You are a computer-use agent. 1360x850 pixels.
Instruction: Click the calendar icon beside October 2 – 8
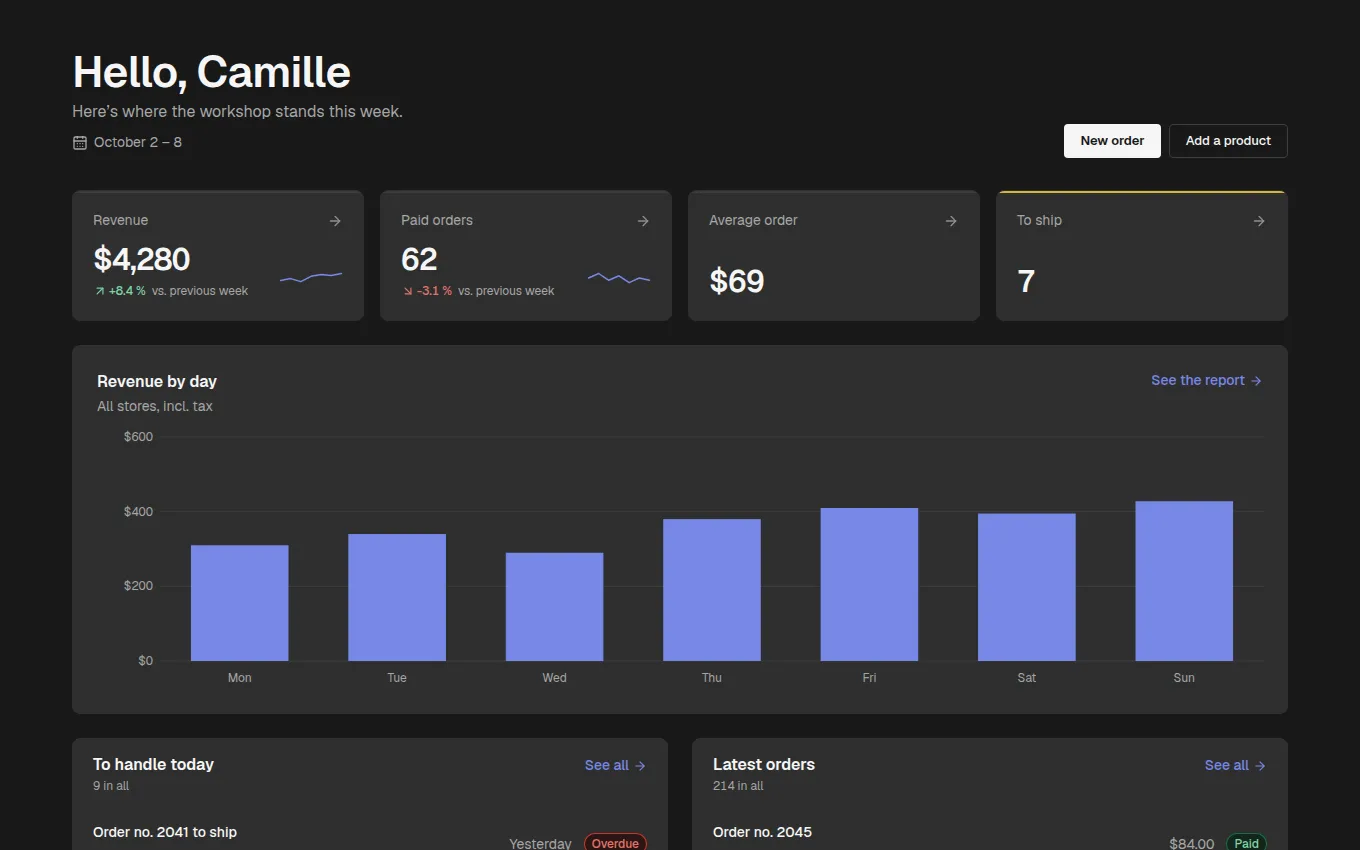pos(80,143)
